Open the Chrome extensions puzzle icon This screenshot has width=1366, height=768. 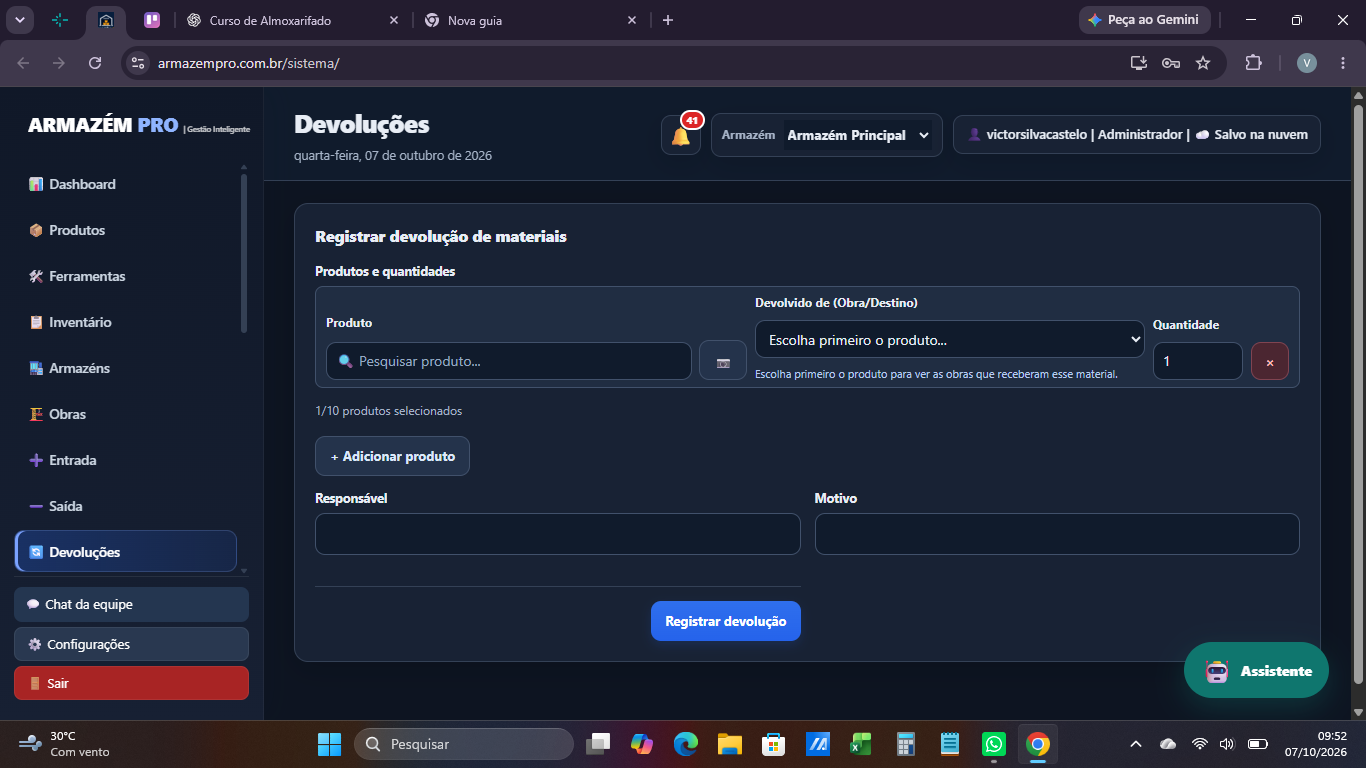tap(1253, 63)
